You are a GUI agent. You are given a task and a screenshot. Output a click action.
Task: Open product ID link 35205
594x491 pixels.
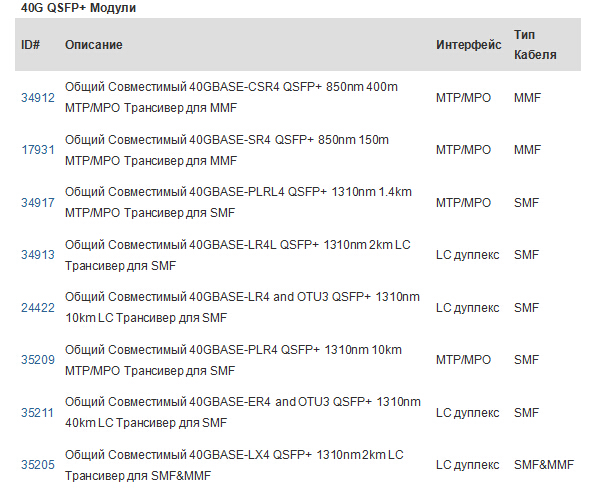tap(38, 464)
